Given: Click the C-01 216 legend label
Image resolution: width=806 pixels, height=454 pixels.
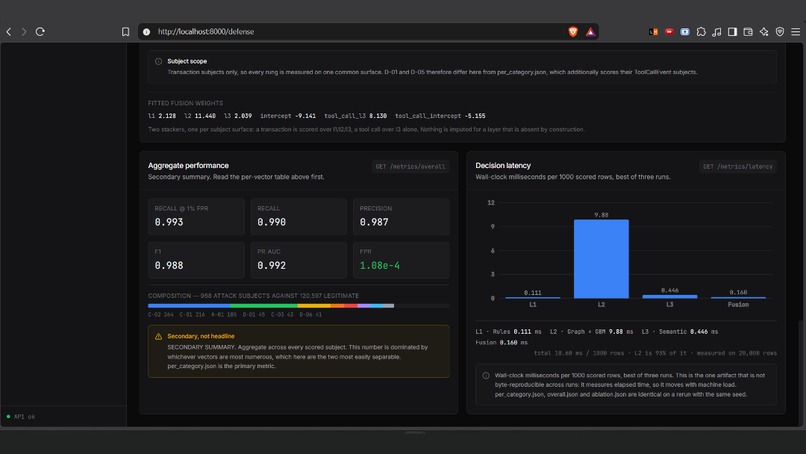Looking at the screenshot, I should pos(192,315).
